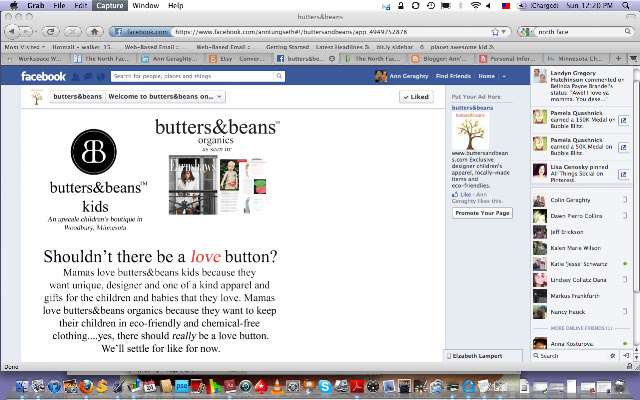Open the Trash in the Dock

620,386
